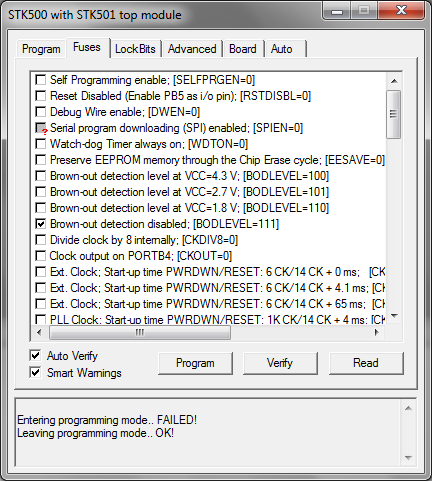Viewport: 433px width, 482px height.
Task: Toggle the SPIEN serial program downloading checkbox
Action: pyautogui.click(x=41, y=128)
